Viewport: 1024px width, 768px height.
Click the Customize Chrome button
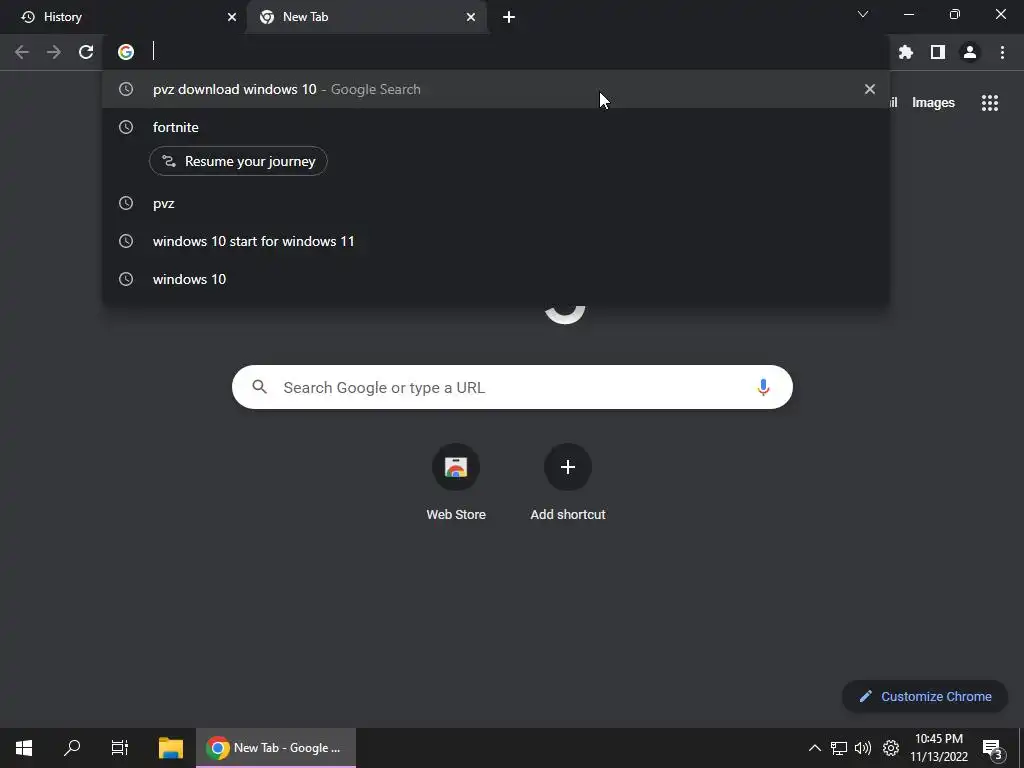(925, 696)
